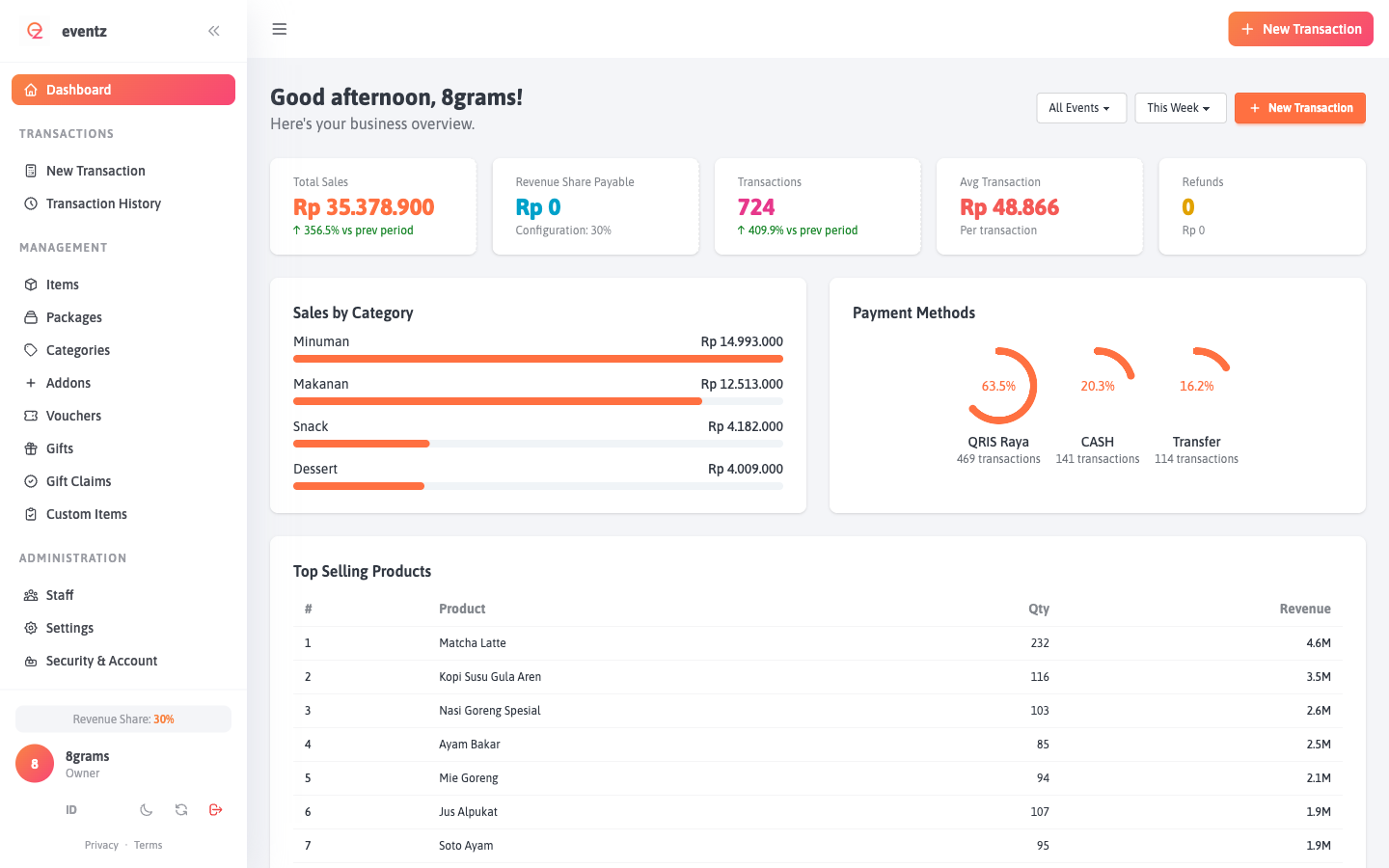
Task: Toggle the hamburger menu icon
Action: tap(280, 29)
